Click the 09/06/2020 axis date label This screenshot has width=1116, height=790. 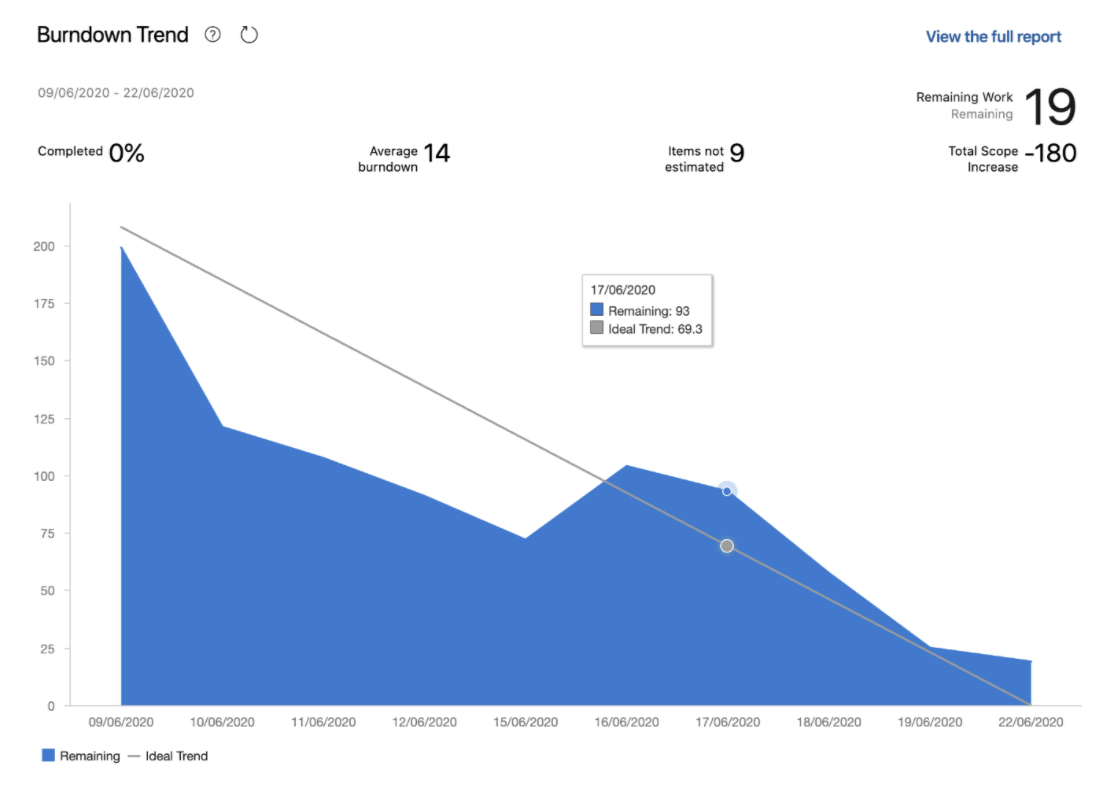[x=121, y=722]
